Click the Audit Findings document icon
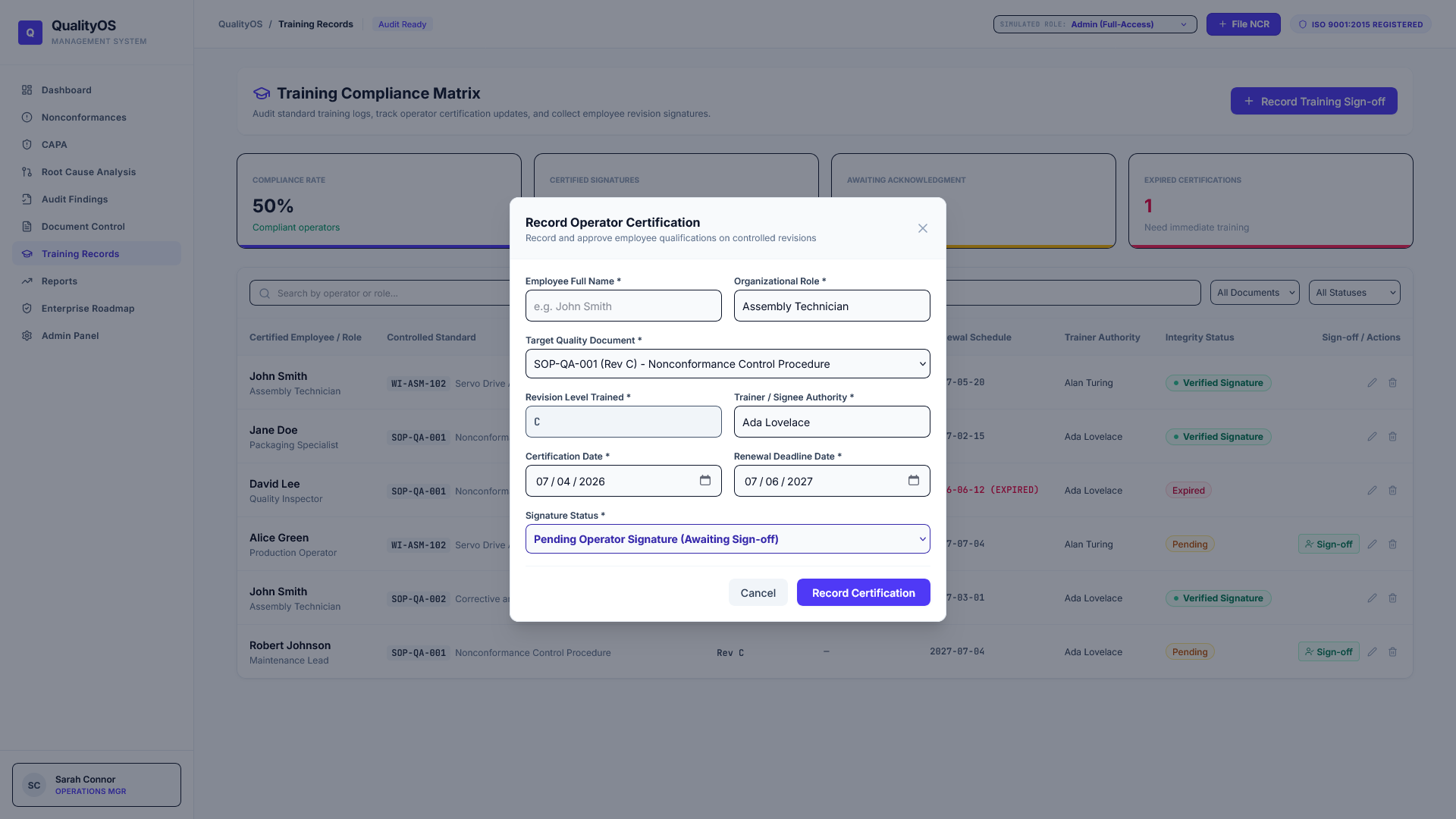 coord(27,199)
